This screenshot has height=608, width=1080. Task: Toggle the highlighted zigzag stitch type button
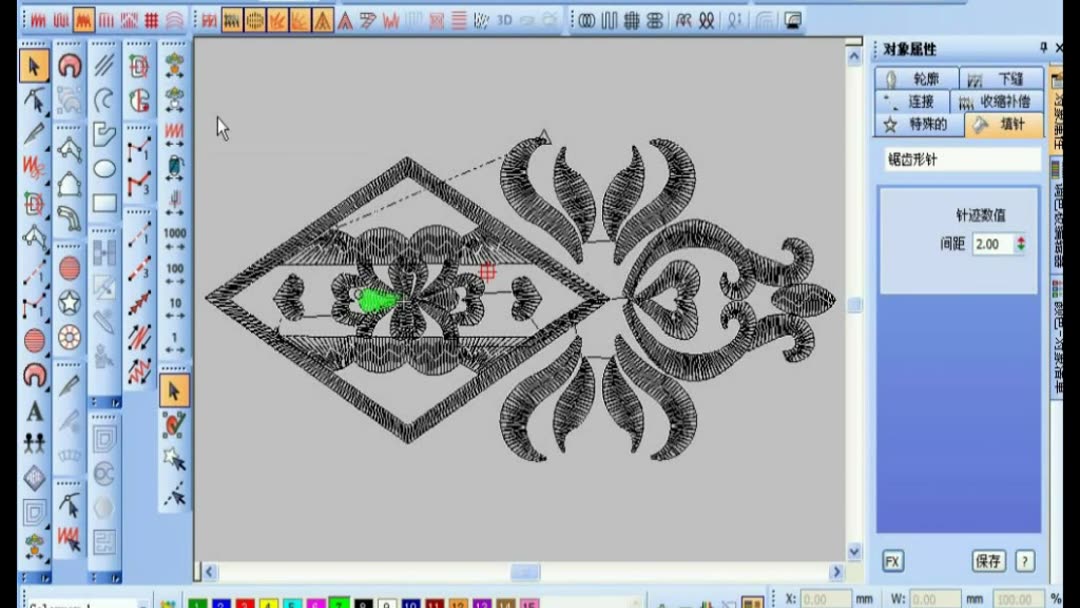point(84,20)
